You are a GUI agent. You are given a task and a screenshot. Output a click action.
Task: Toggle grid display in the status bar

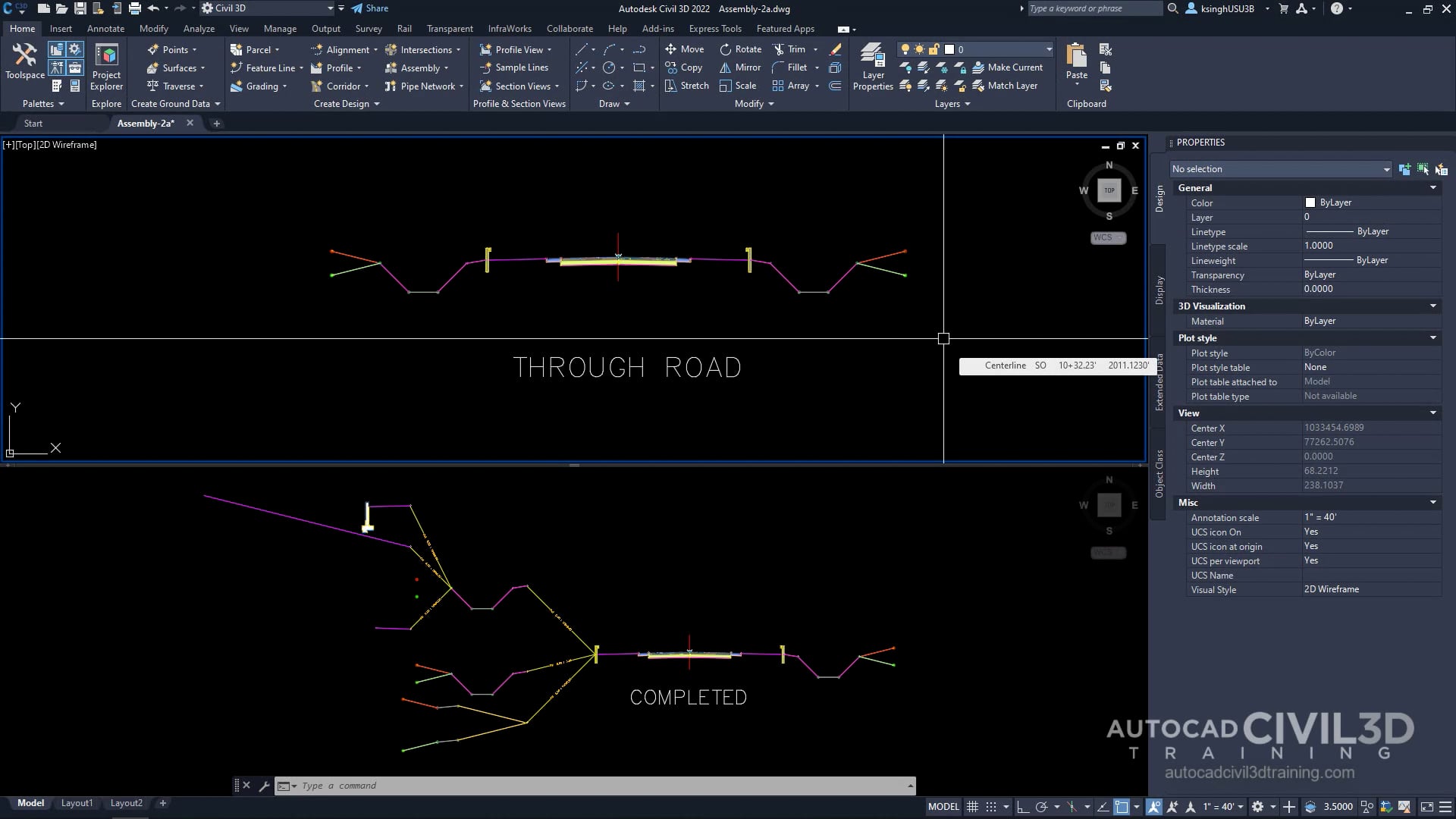coord(973,806)
